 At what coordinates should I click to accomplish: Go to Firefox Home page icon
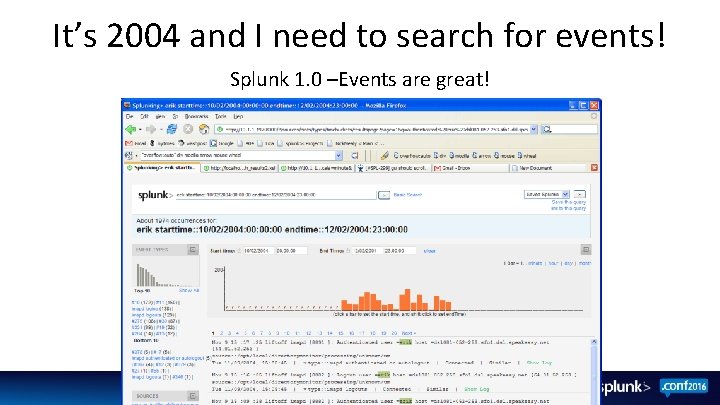(204, 129)
